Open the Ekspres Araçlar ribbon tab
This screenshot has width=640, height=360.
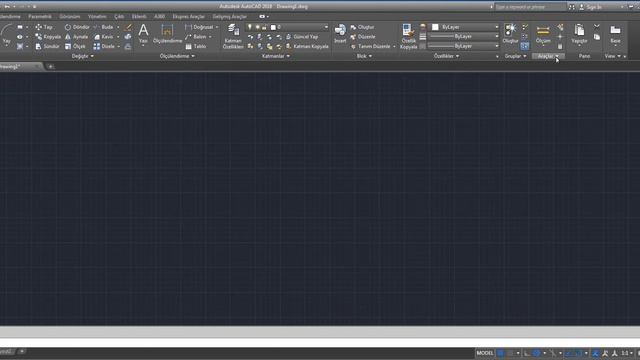pos(188,17)
